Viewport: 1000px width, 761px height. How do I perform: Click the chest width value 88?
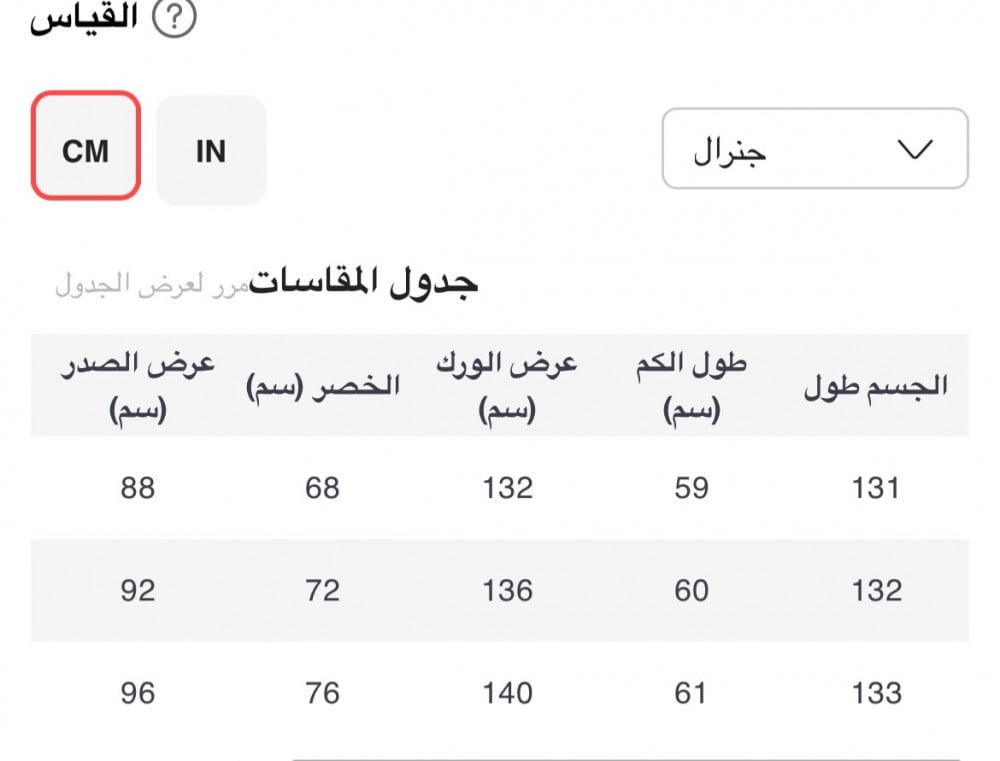click(x=138, y=488)
